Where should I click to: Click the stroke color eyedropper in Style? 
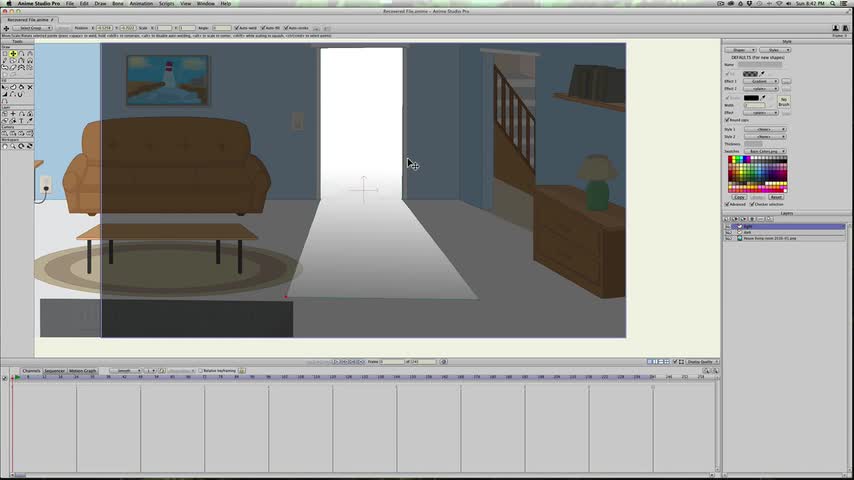pos(763,98)
